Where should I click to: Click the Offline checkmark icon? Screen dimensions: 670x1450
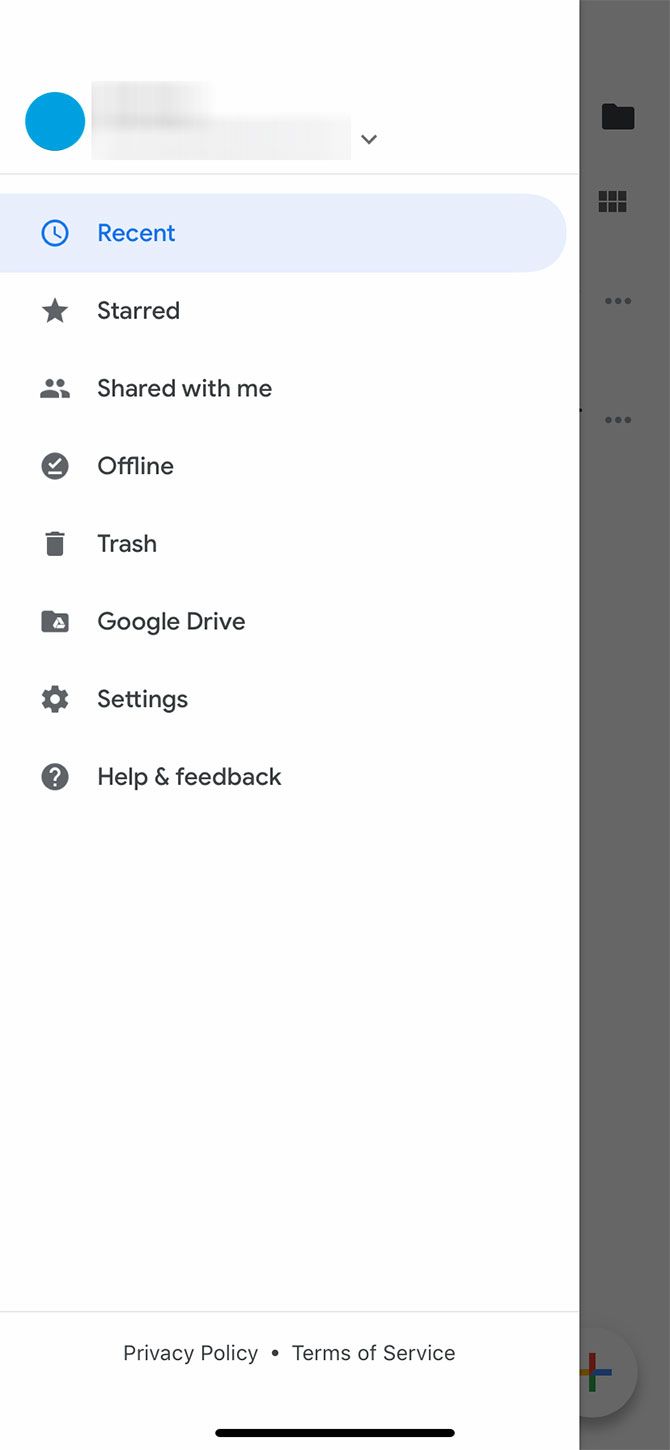[x=55, y=466]
